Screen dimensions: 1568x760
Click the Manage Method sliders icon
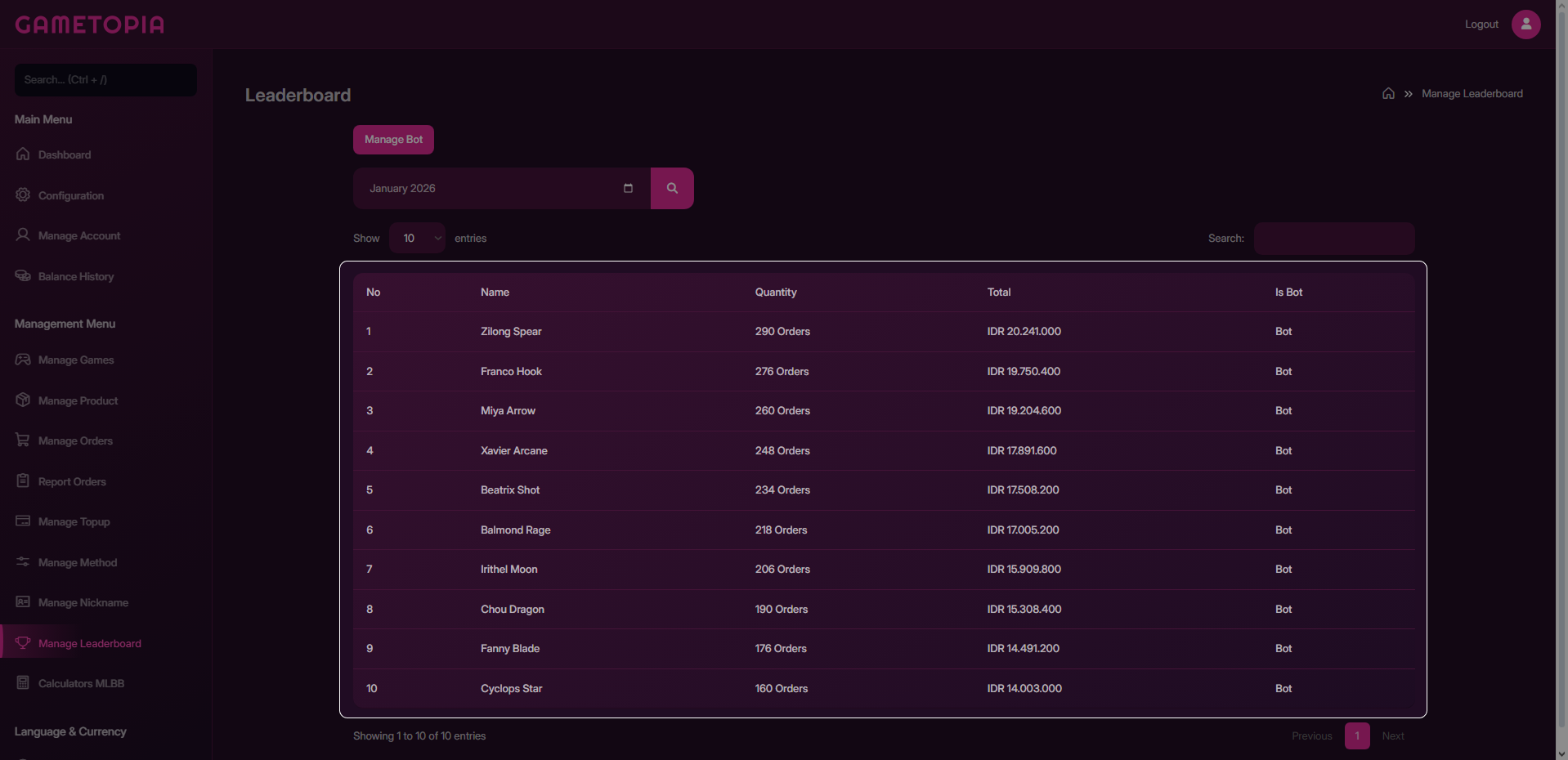click(x=23, y=561)
